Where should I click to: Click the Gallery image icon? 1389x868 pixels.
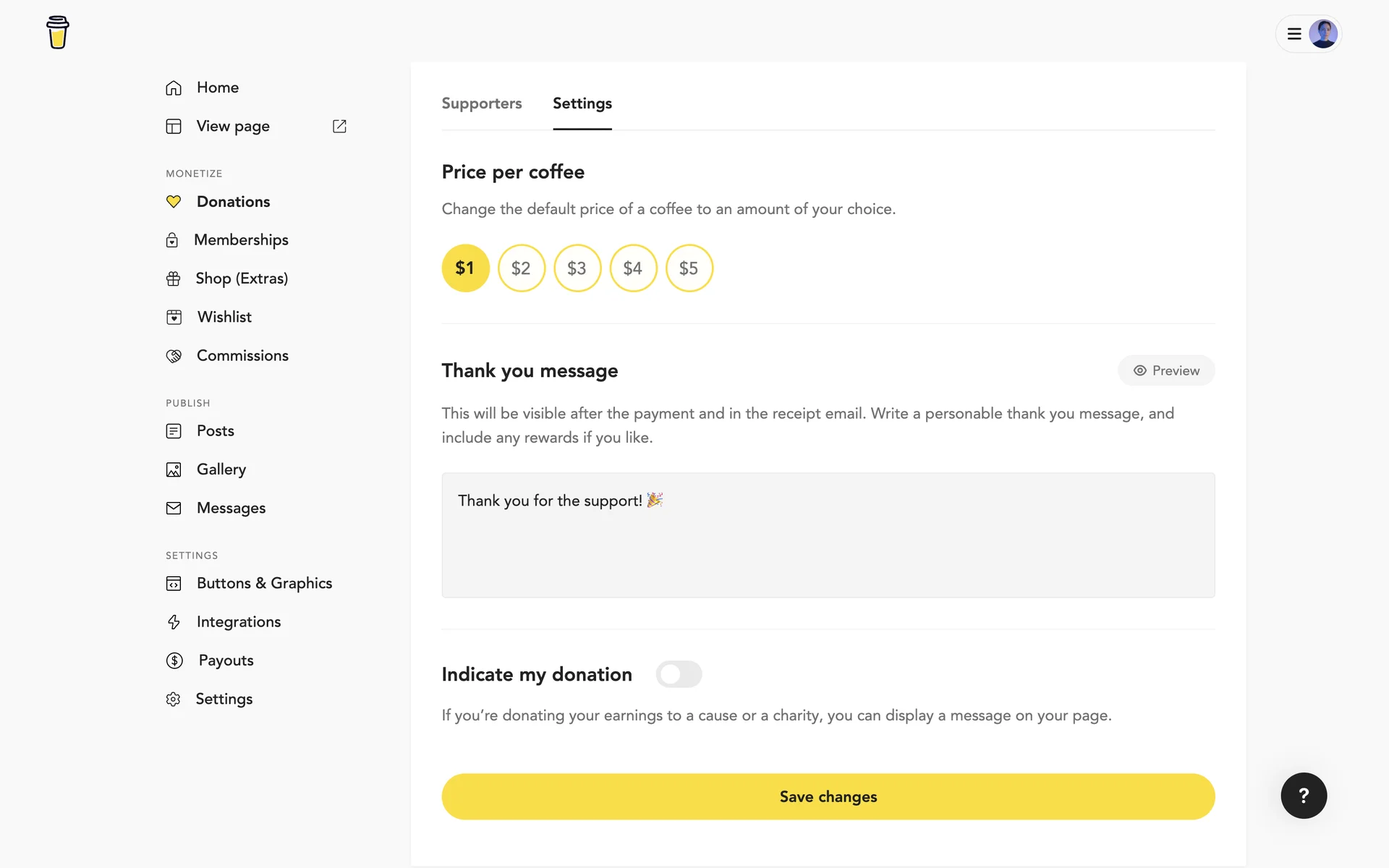pos(174,469)
